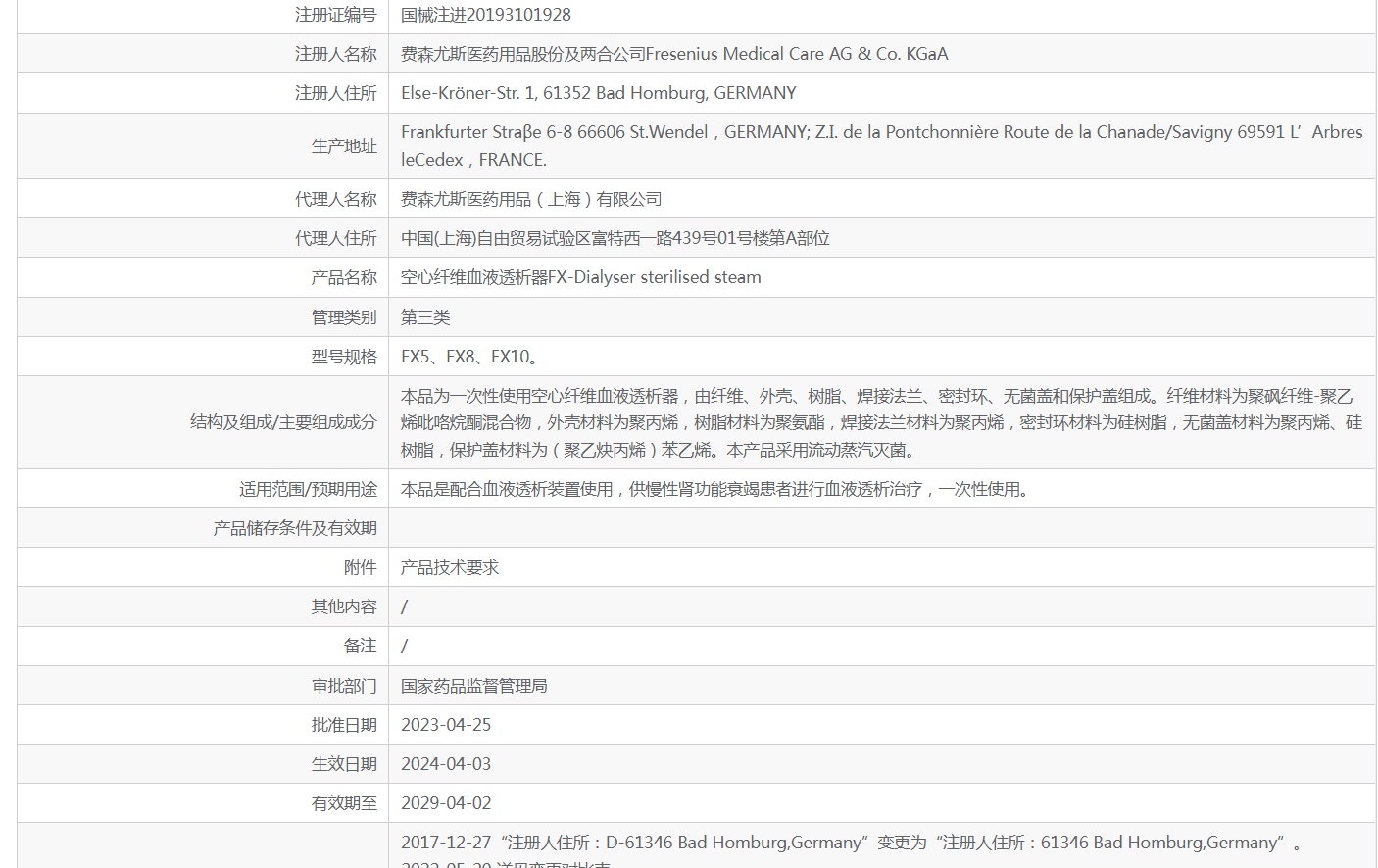This screenshot has height=868, width=1378.
Task: Click the 注册人住所 label
Action: (x=335, y=93)
